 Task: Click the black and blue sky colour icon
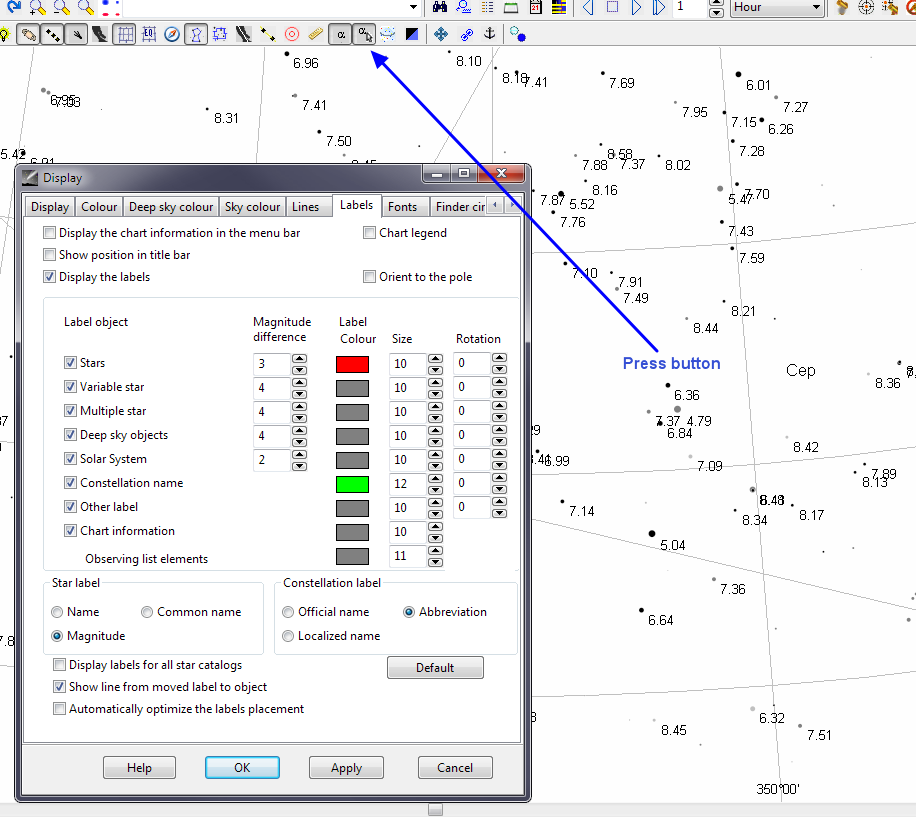(412, 35)
